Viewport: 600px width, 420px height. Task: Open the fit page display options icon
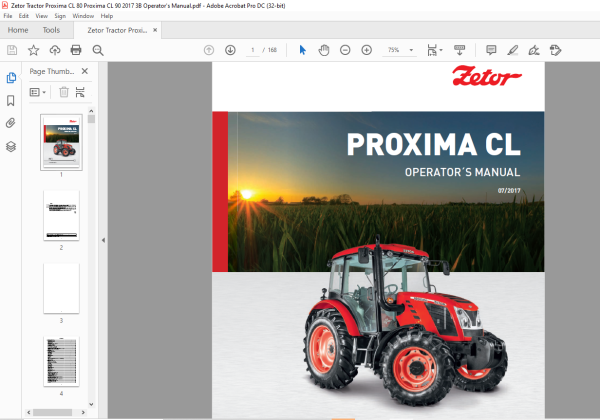tap(434, 50)
